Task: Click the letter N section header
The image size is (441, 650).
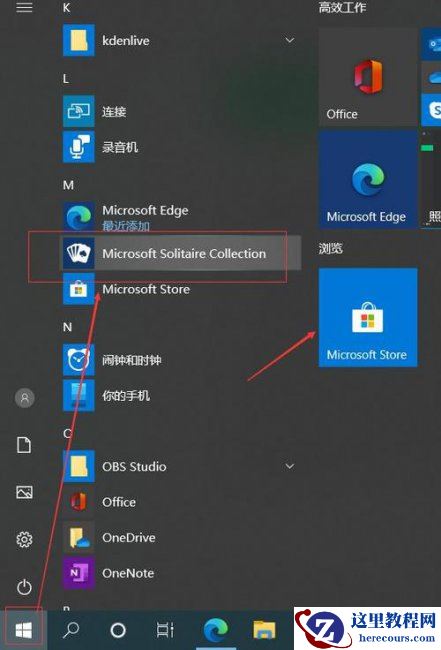Action: pos(67,327)
